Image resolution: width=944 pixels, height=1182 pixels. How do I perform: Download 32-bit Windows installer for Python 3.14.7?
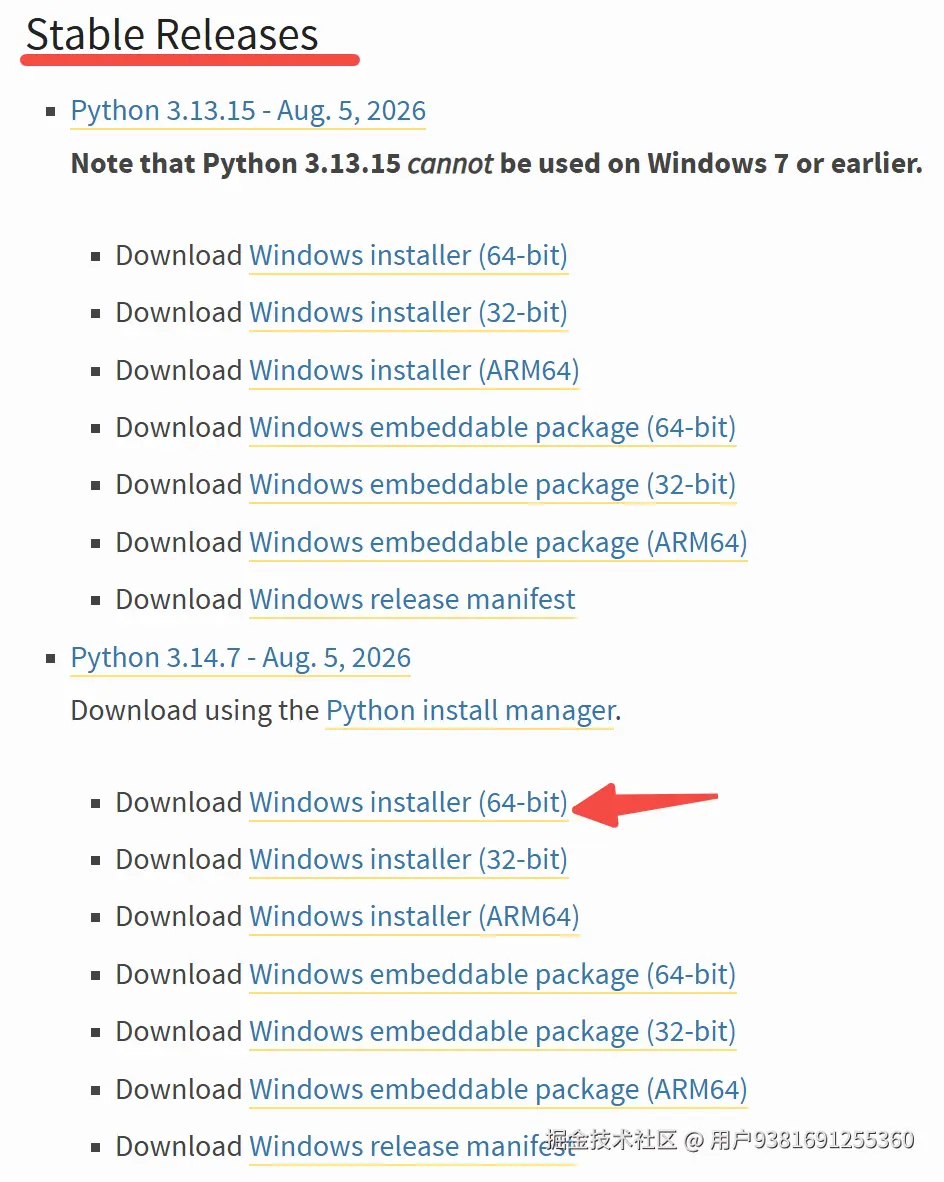tap(408, 860)
